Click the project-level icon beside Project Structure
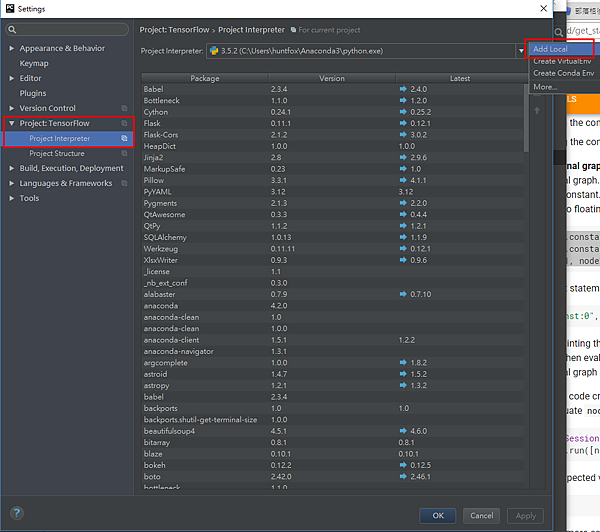 (124, 153)
